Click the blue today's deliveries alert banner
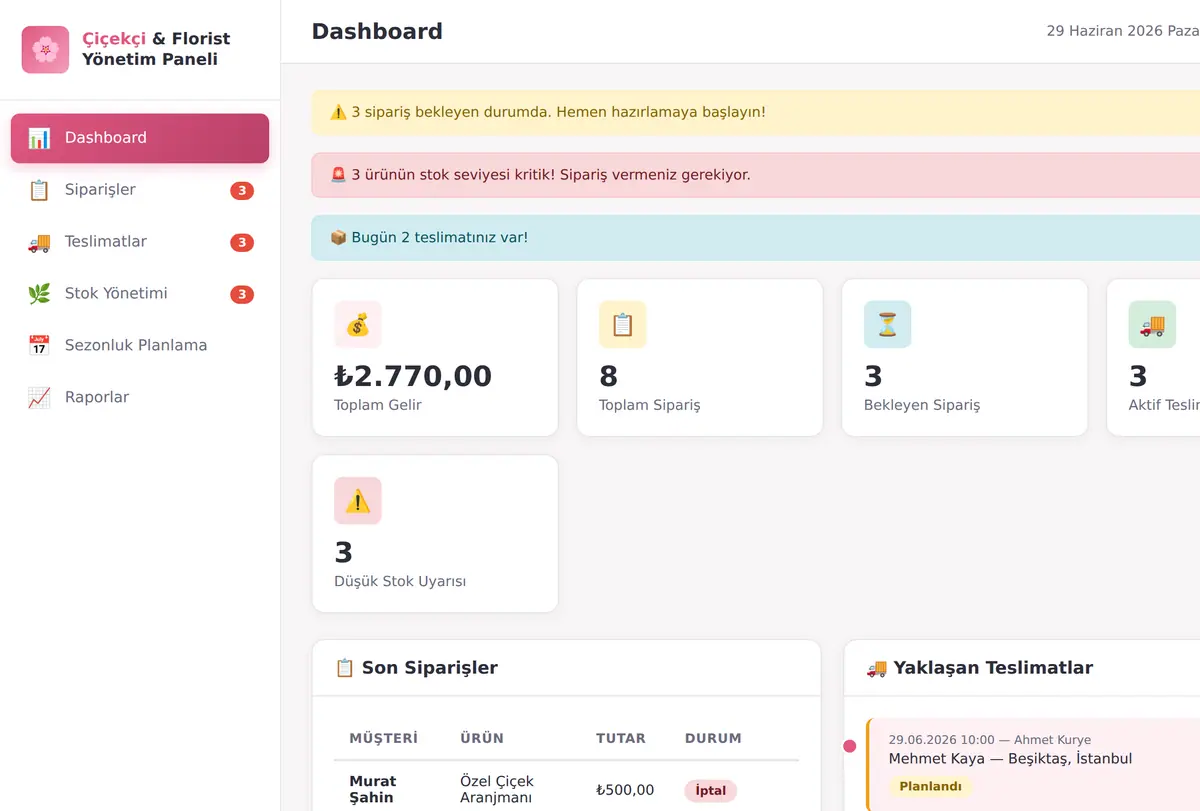 pyautogui.click(x=756, y=238)
